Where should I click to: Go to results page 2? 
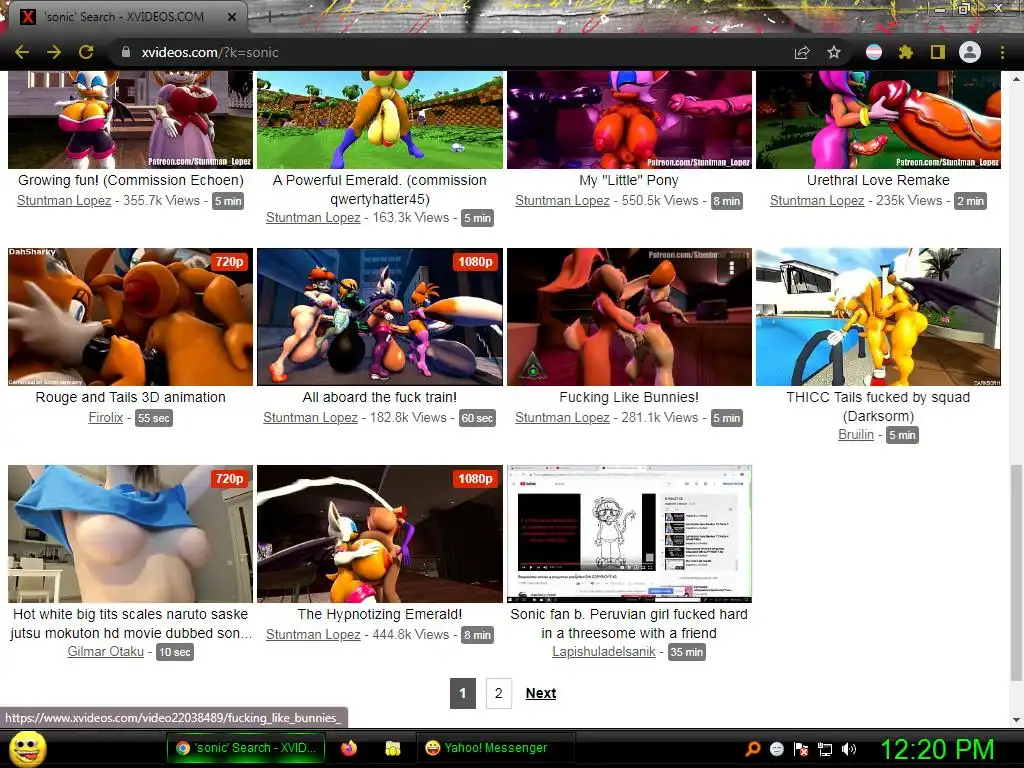[x=498, y=693]
